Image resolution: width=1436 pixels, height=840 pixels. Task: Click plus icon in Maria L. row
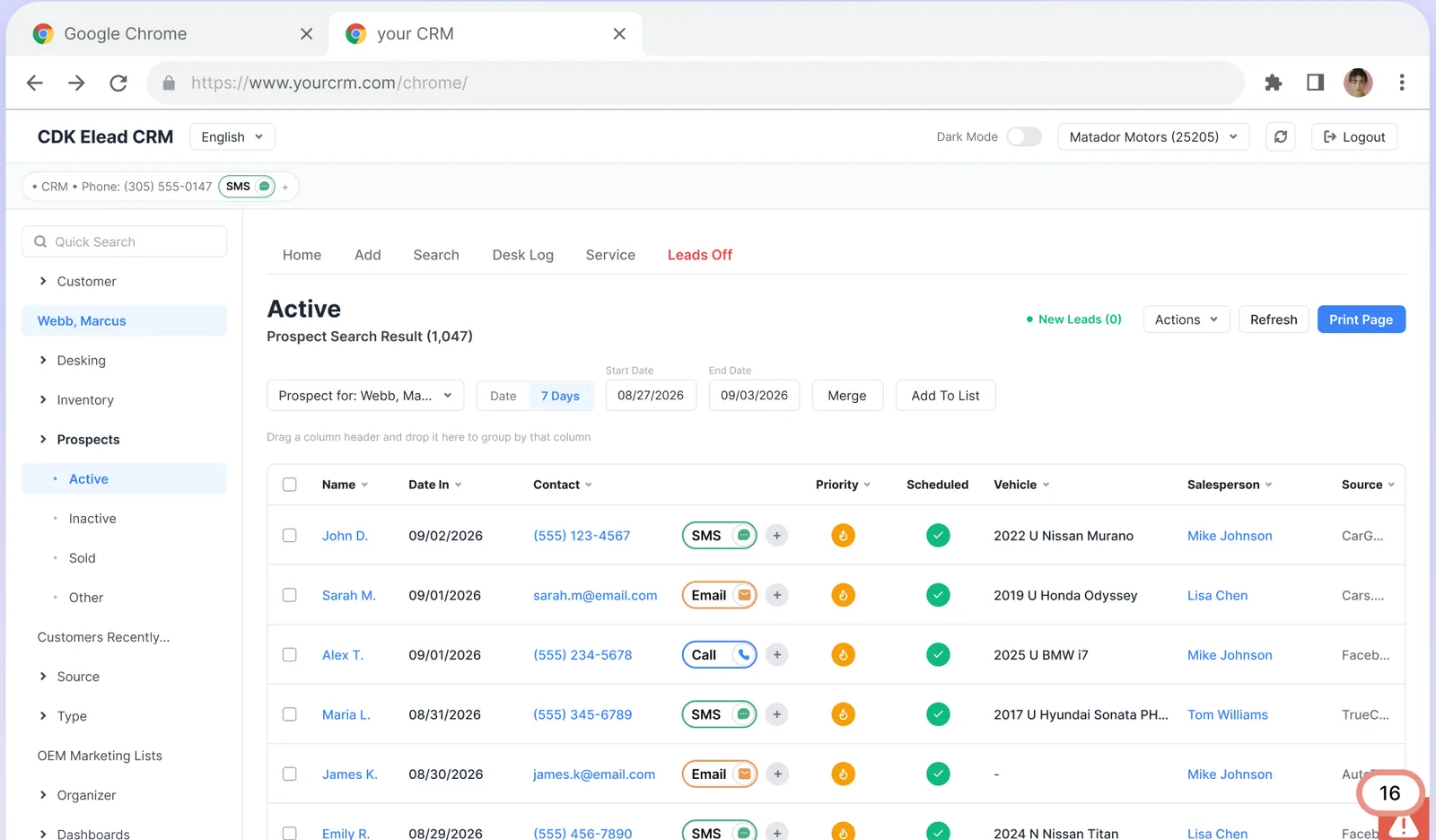click(x=777, y=714)
